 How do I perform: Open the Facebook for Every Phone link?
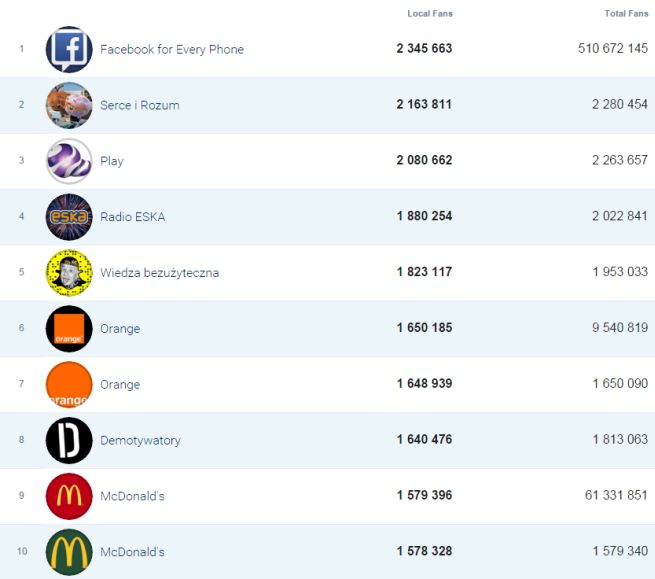(x=172, y=49)
